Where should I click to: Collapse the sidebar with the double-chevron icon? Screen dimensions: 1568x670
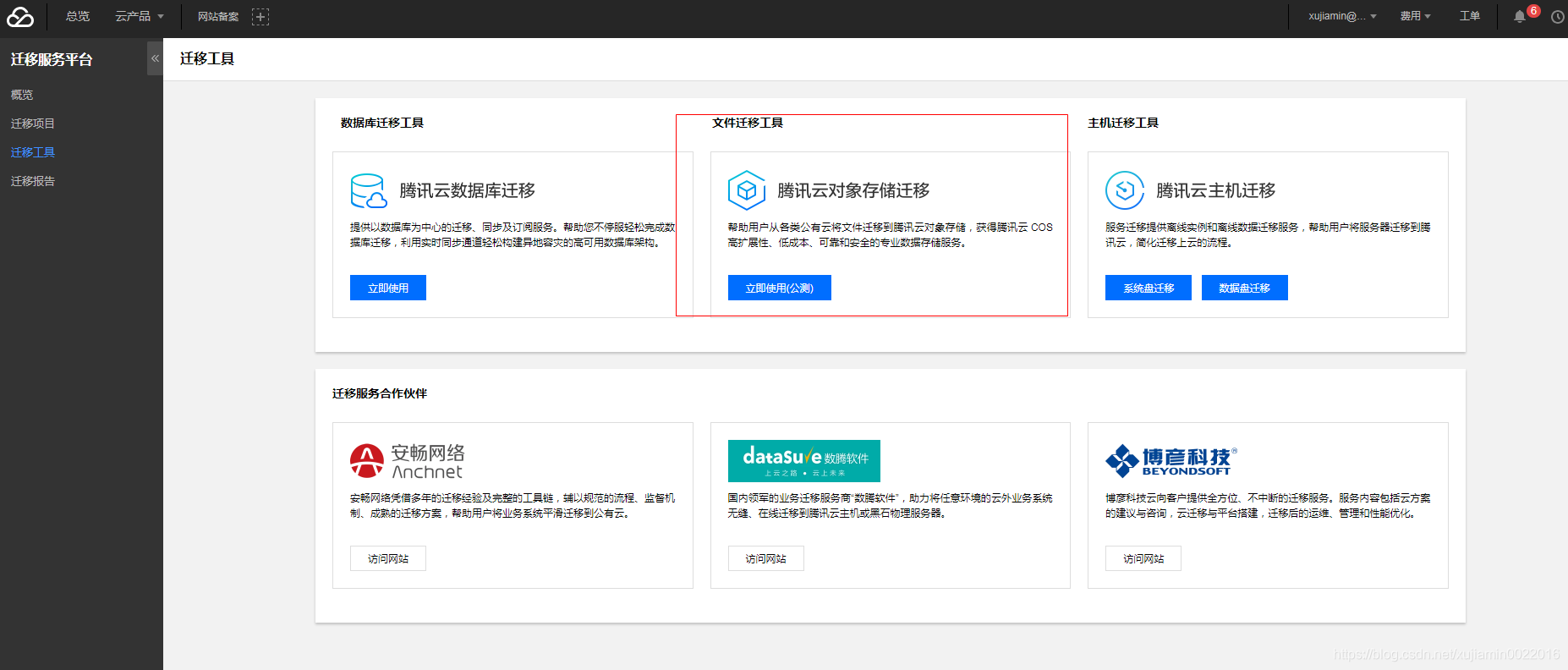[x=155, y=58]
